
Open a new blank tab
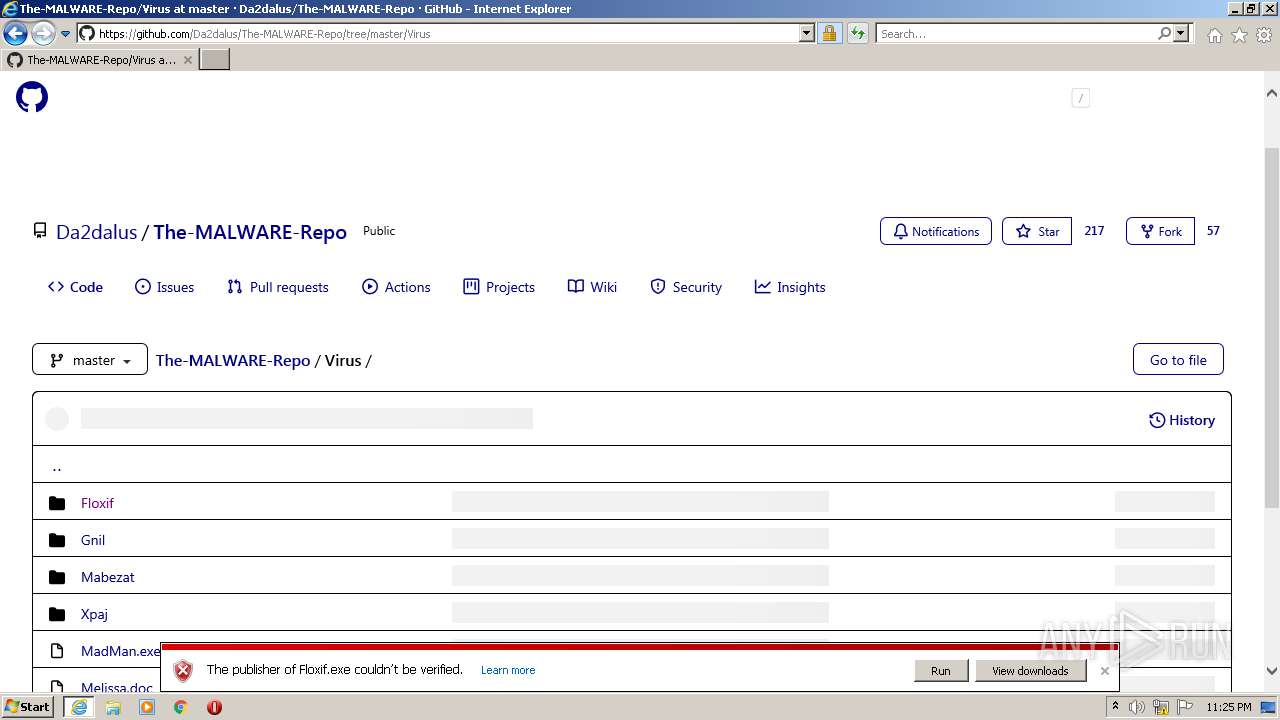[215, 60]
